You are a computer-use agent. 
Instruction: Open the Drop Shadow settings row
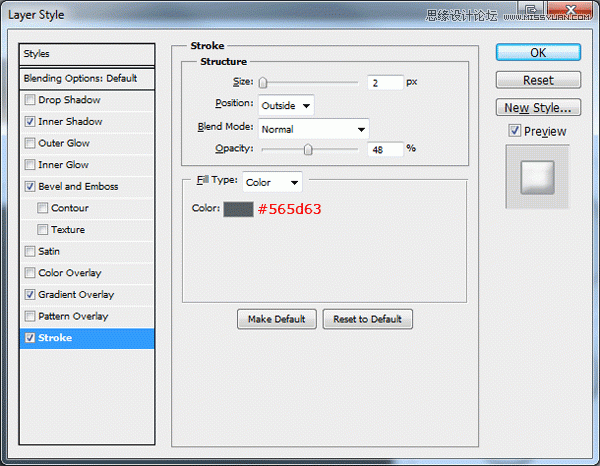pyautogui.click(x=87, y=100)
